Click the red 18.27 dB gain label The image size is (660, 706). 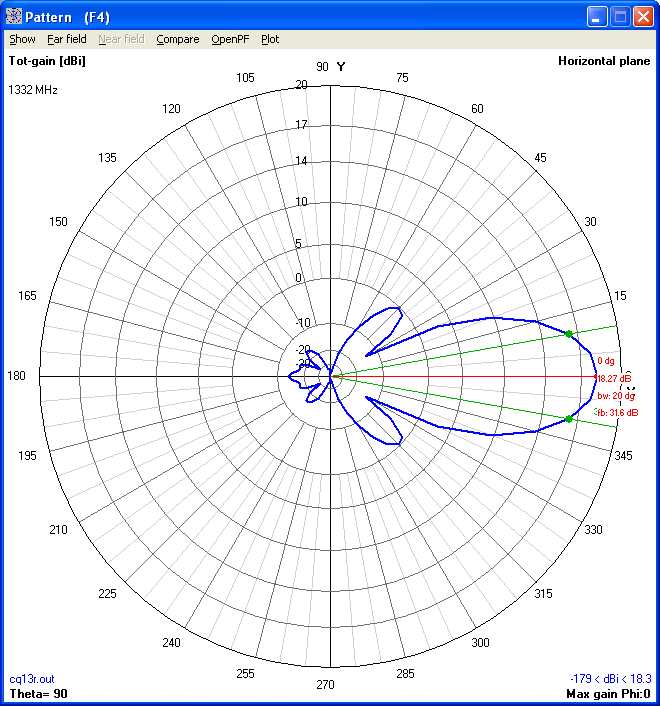click(x=613, y=379)
